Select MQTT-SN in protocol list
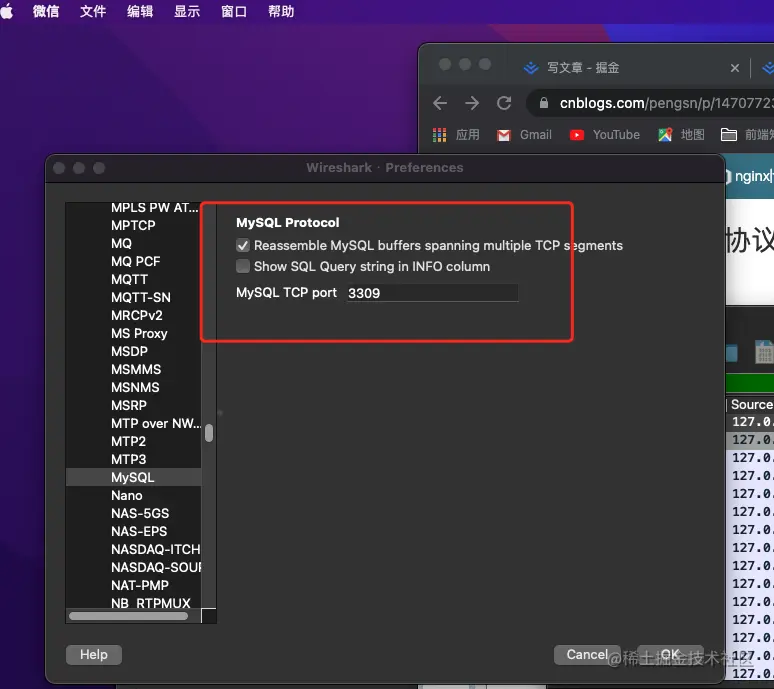This screenshot has height=689, width=774. click(x=133, y=297)
